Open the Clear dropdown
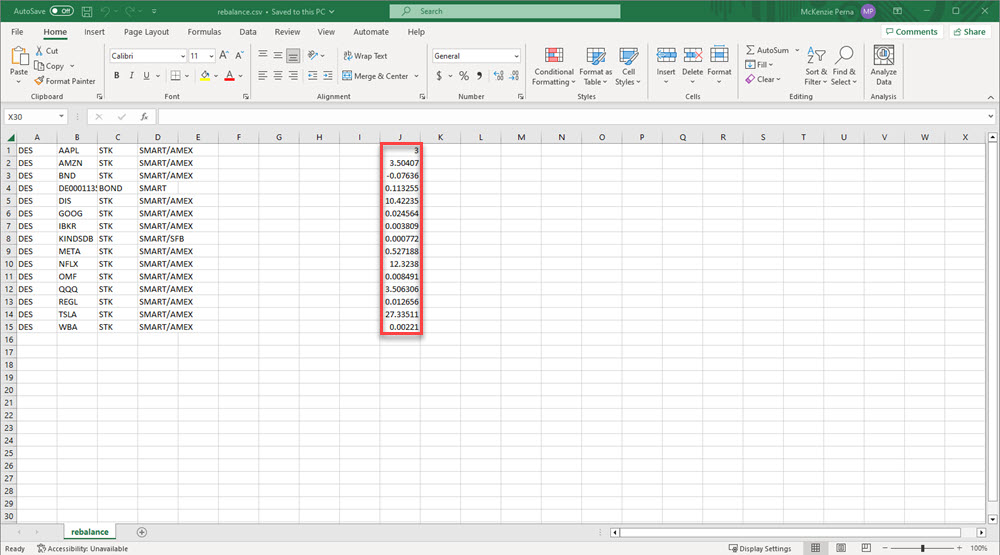The image size is (1000, 555). pyautogui.click(x=763, y=79)
